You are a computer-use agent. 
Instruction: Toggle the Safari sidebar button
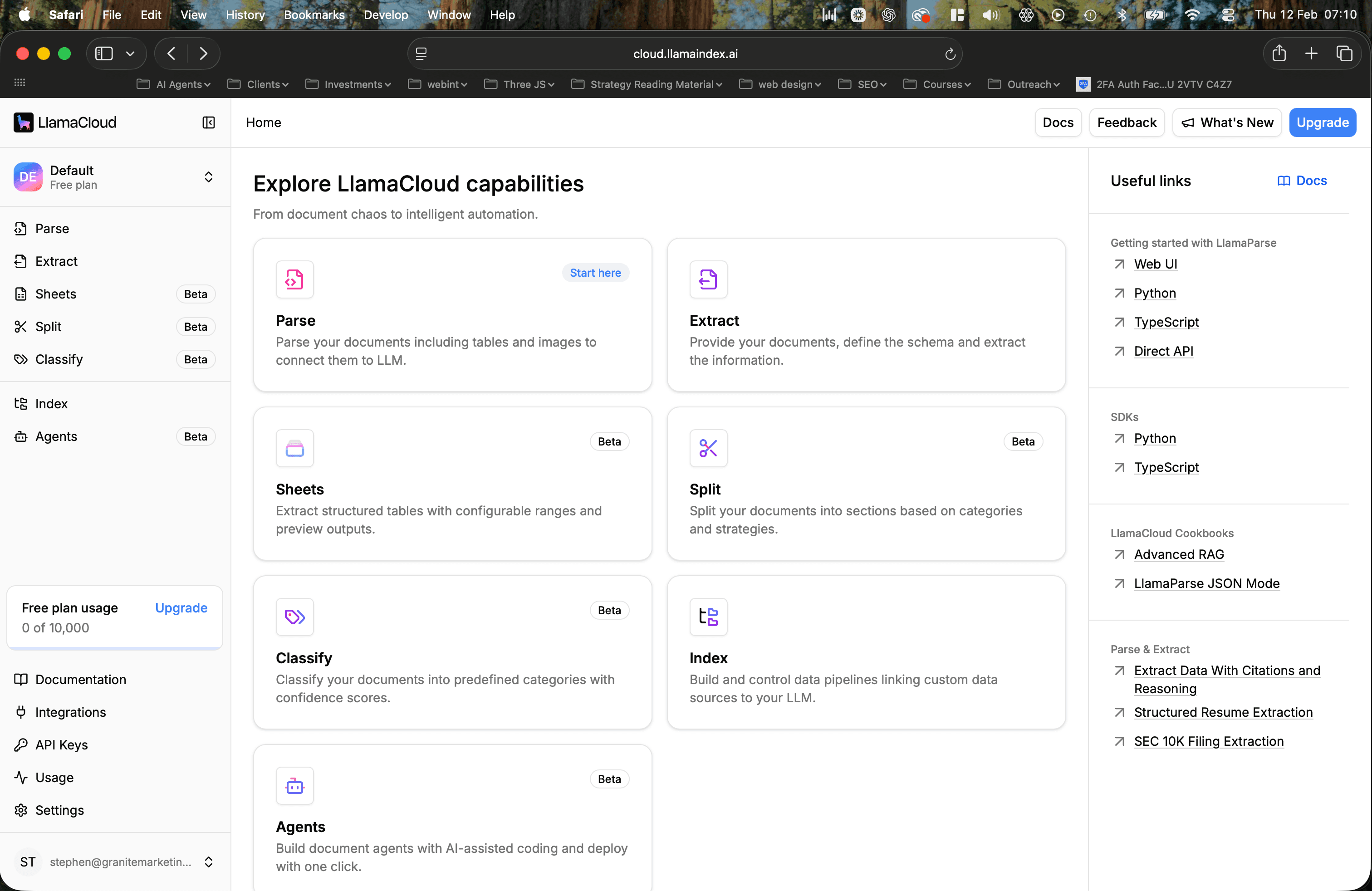click(104, 54)
